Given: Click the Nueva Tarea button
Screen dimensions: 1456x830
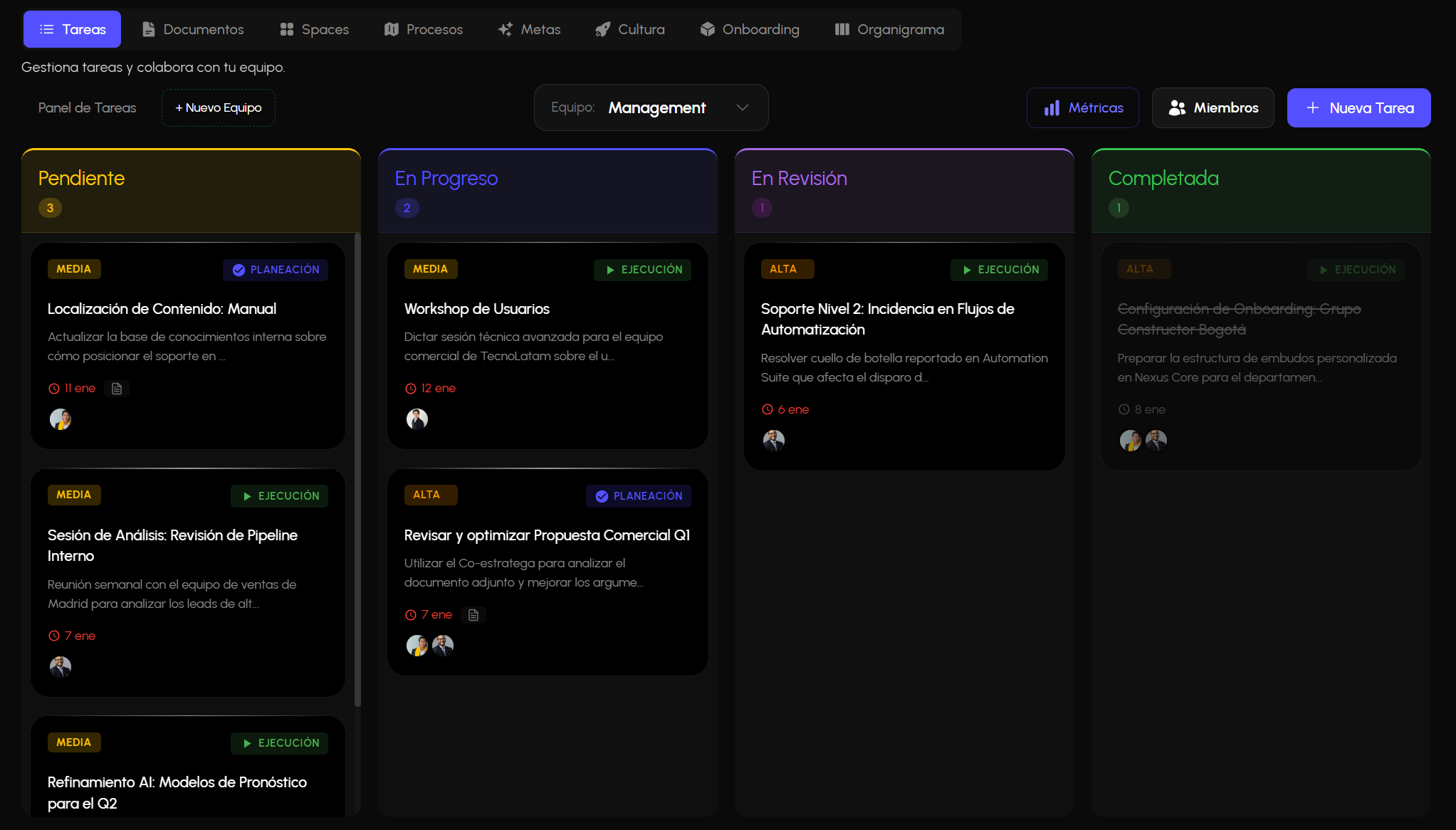Looking at the screenshot, I should point(1358,108).
